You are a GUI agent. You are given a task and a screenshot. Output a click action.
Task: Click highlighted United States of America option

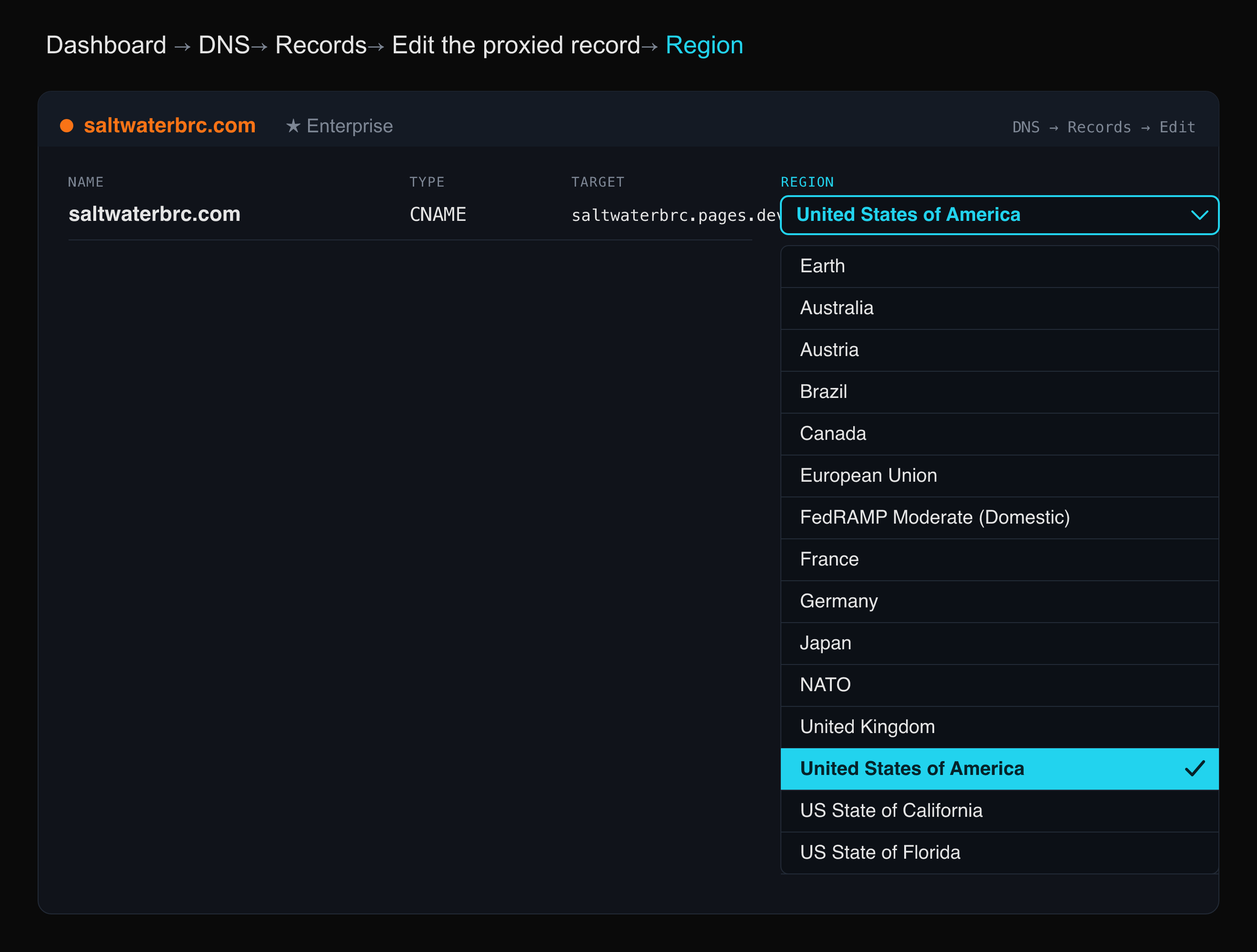pyautogui.click(x=999, y=769)
